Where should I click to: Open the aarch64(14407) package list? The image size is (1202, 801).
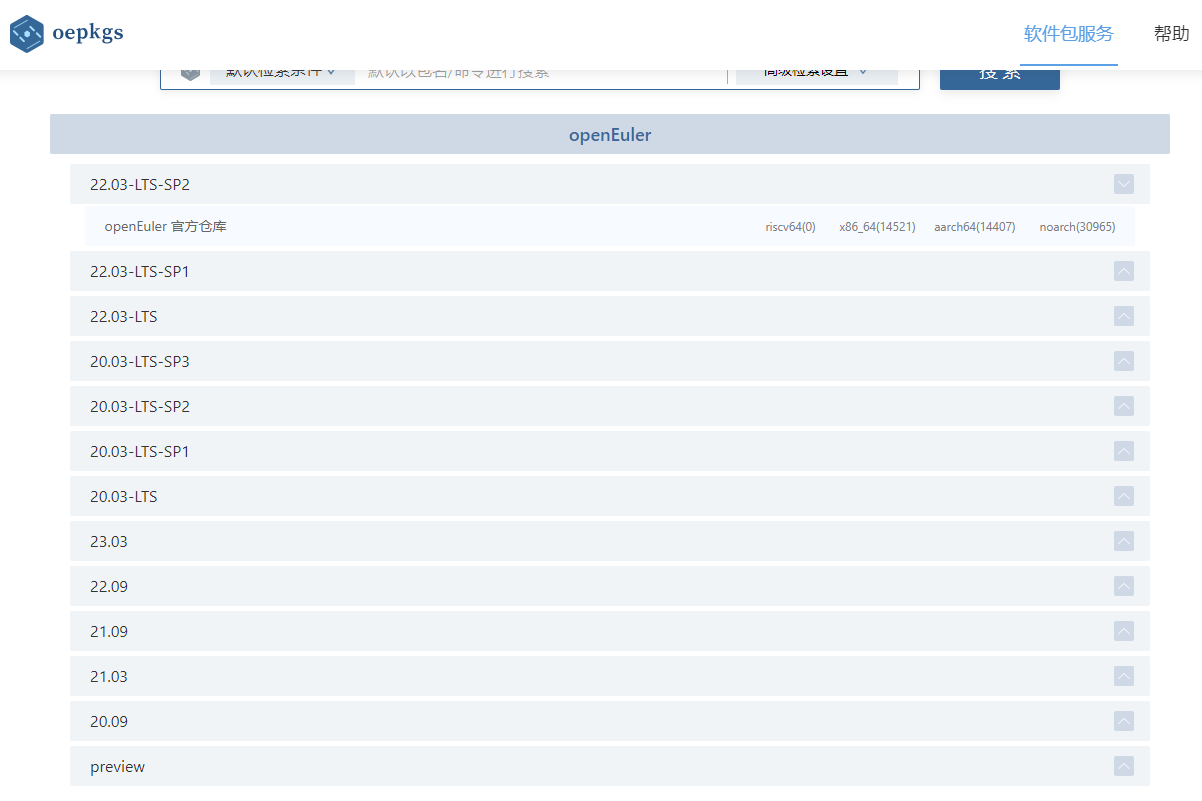coord(974,227)
